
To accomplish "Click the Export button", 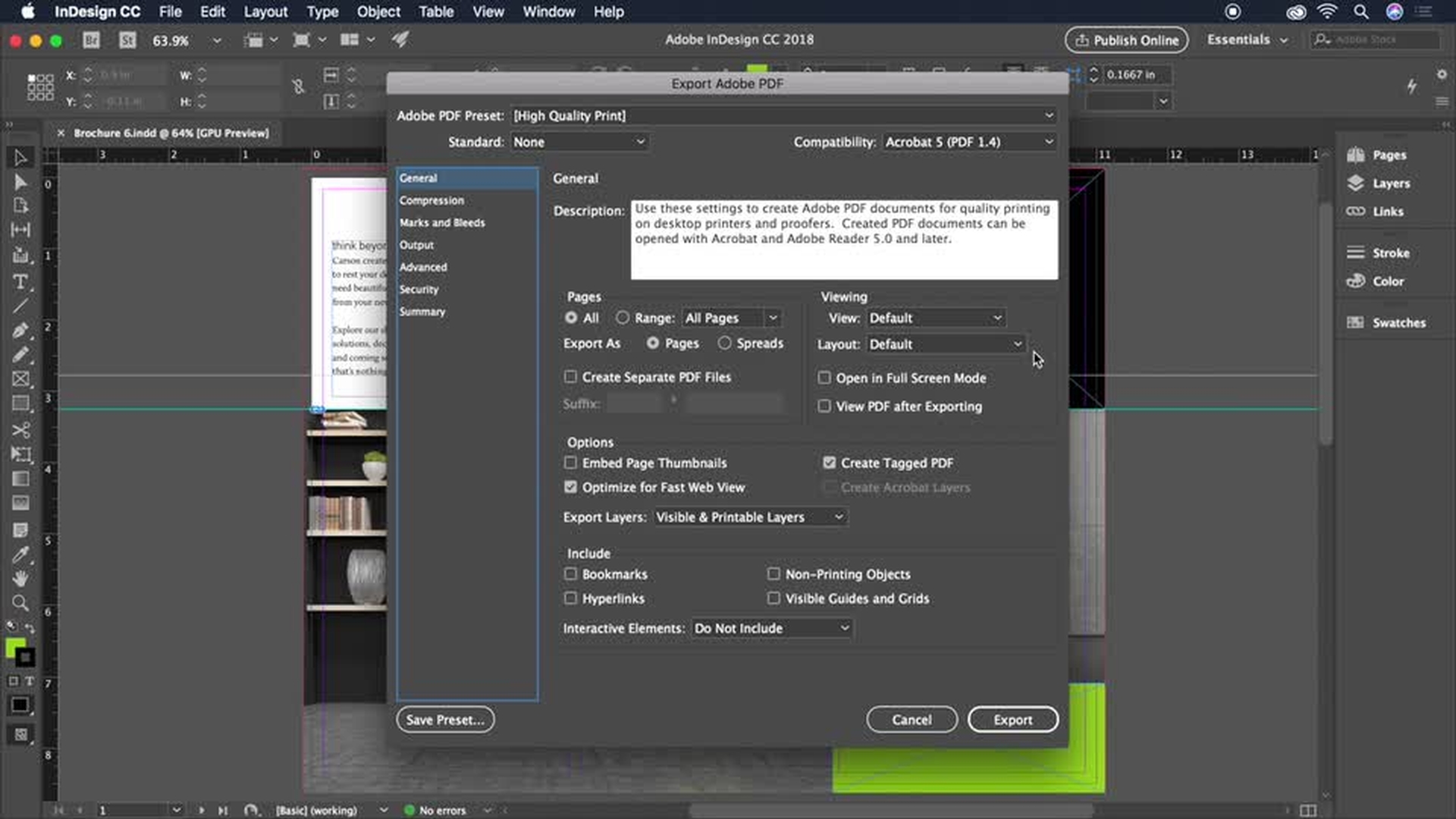I will [1012, 720].
